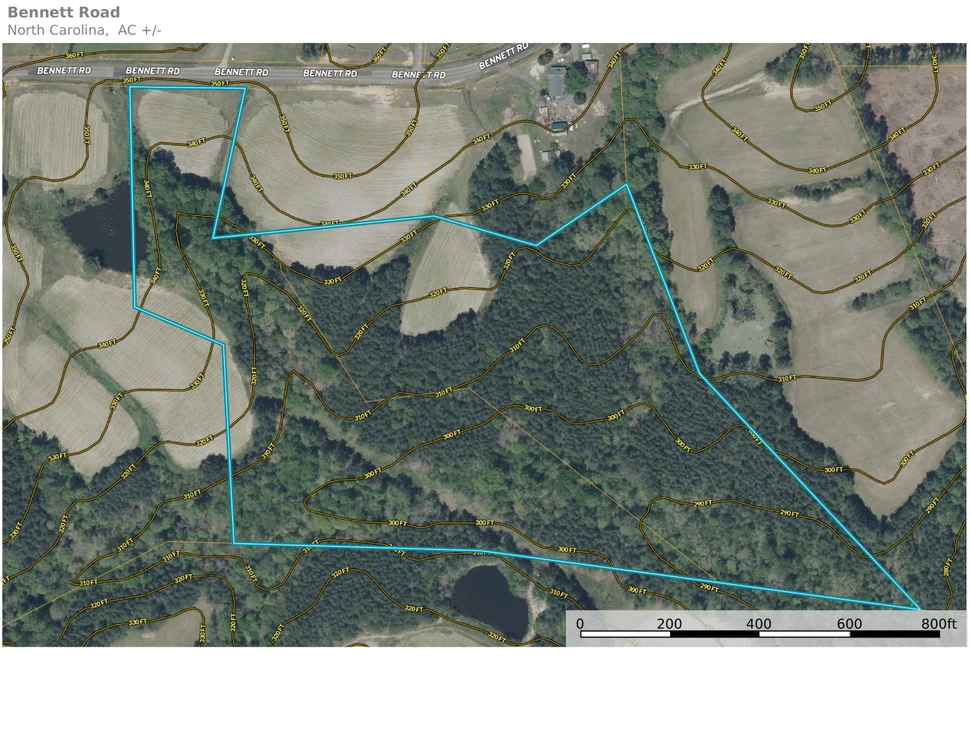Viewport: 970px width, 750px height.
Task: Select the southeastern tip of cyan parcel boundary
Action: tap(919, 608)
